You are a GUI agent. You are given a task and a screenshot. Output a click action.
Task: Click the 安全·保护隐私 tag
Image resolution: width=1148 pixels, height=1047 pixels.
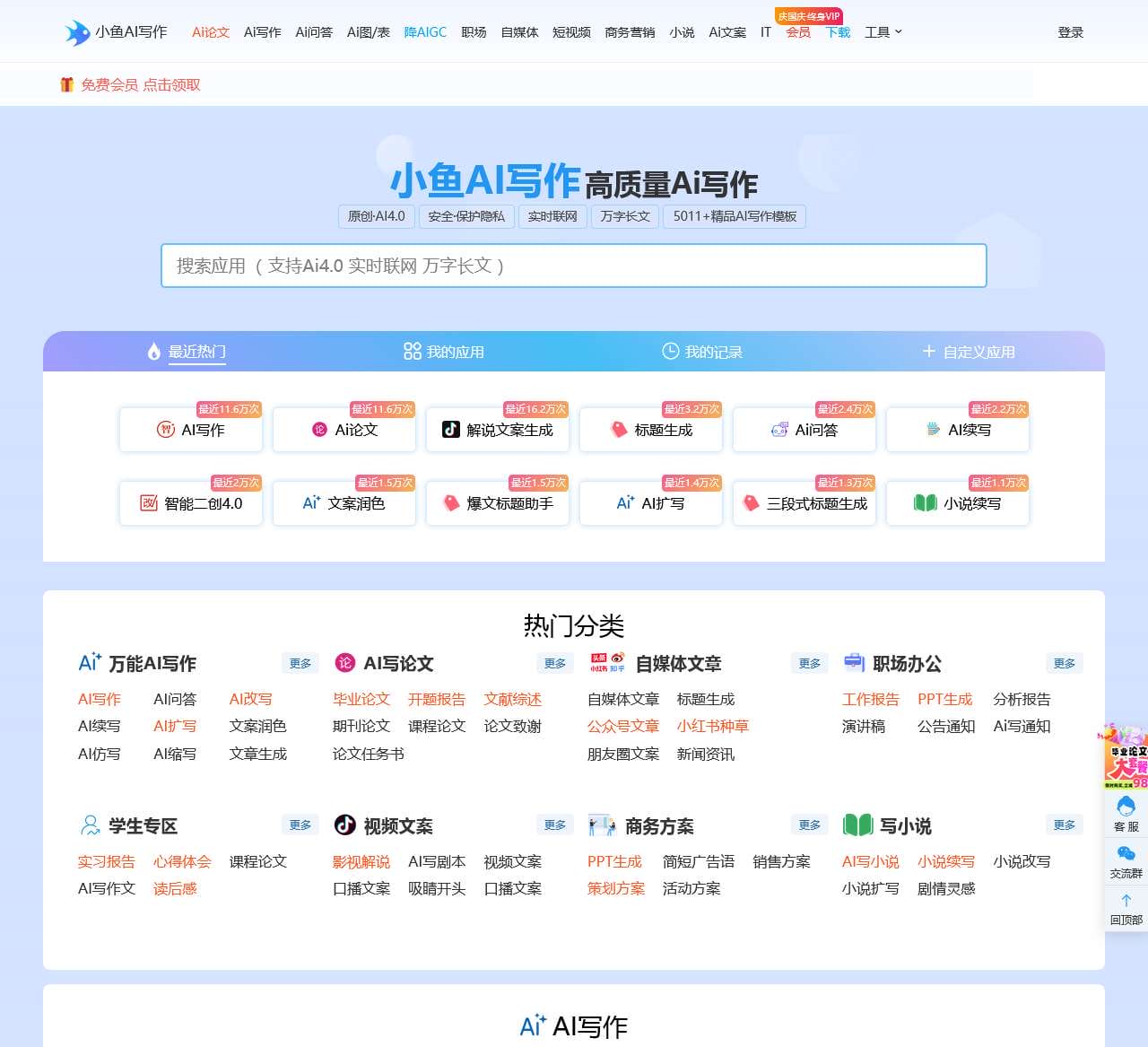coord(466,216)
